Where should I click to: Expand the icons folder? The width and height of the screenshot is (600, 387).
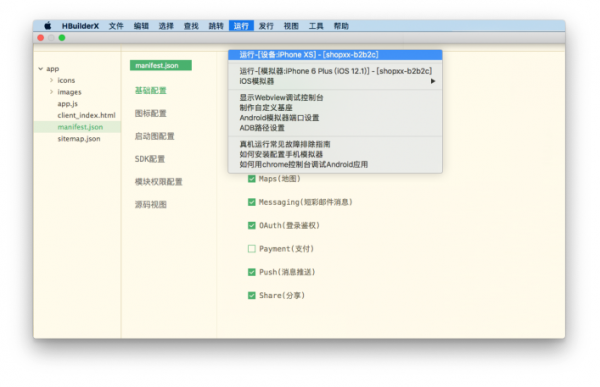[x=51, y=80]
